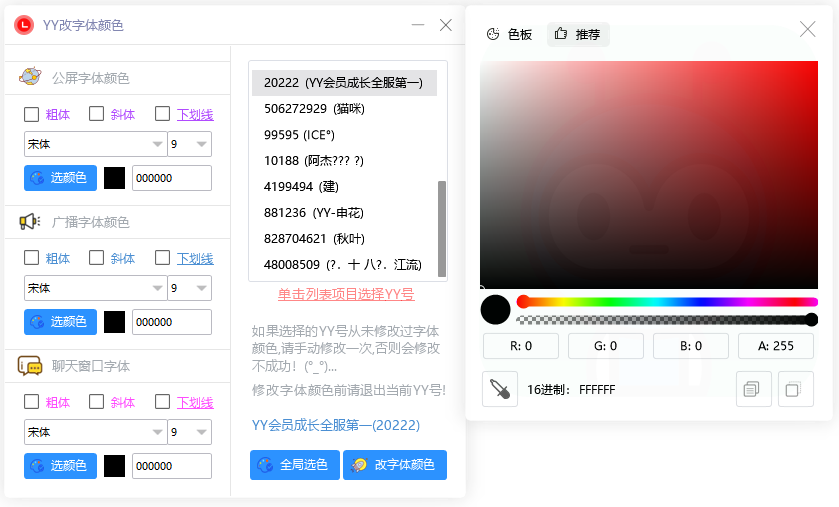
Task: Click the A: 255 value field
Action: click(x=776, y=346)
